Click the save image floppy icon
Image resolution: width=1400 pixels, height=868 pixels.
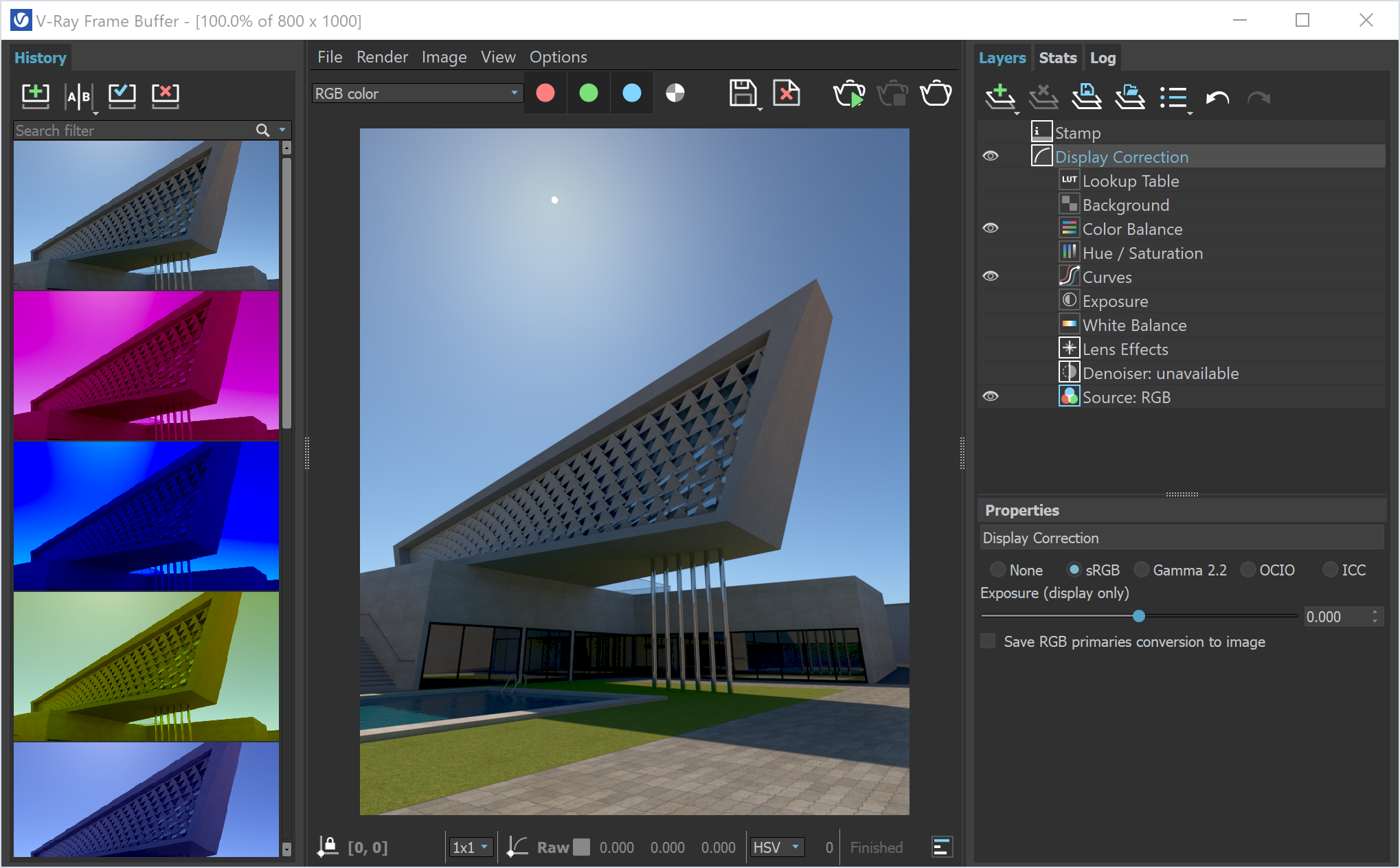(x=742, y=93)
